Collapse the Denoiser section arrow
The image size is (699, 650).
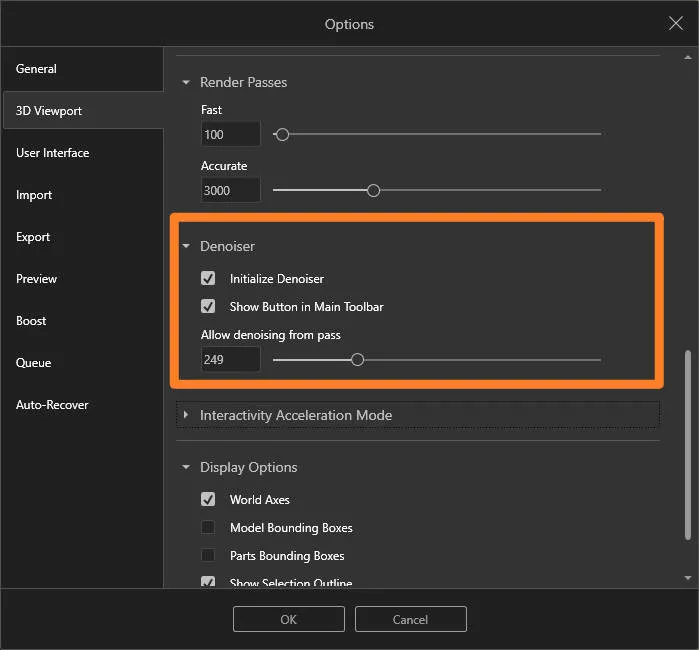[185, 246]
